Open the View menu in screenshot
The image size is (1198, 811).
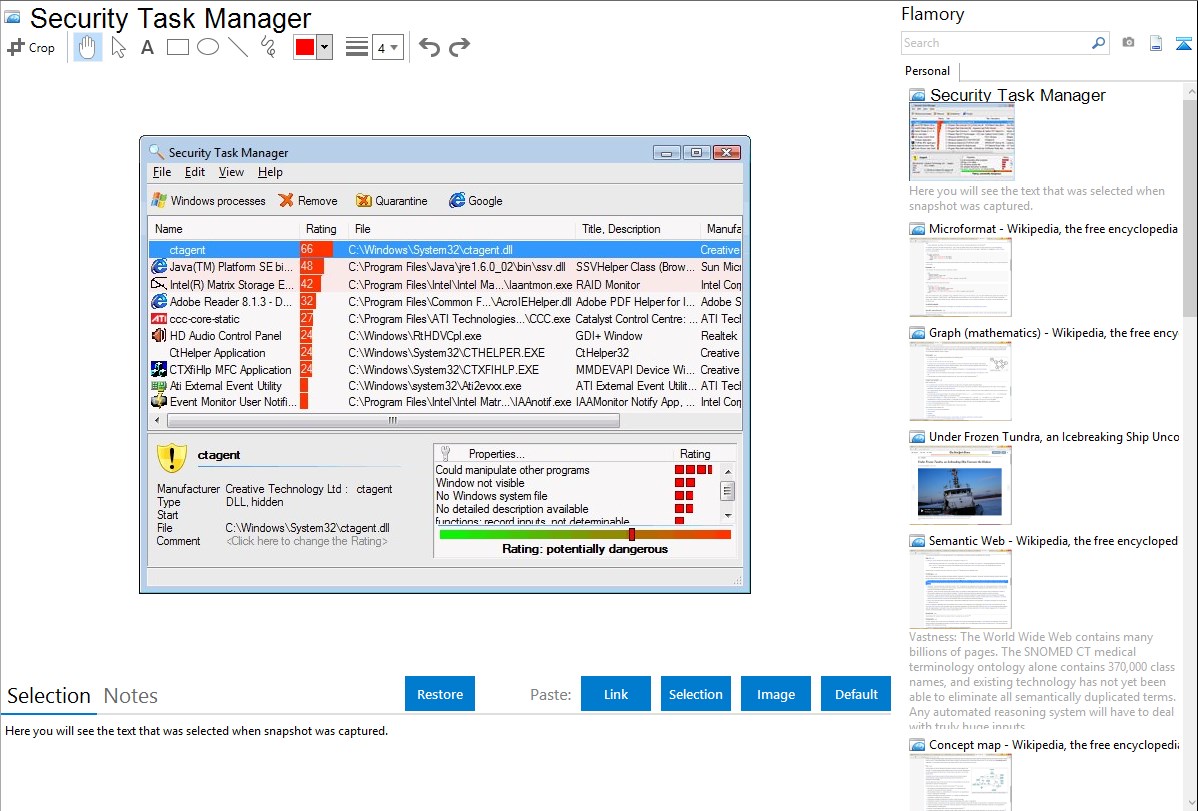[231, 172]
